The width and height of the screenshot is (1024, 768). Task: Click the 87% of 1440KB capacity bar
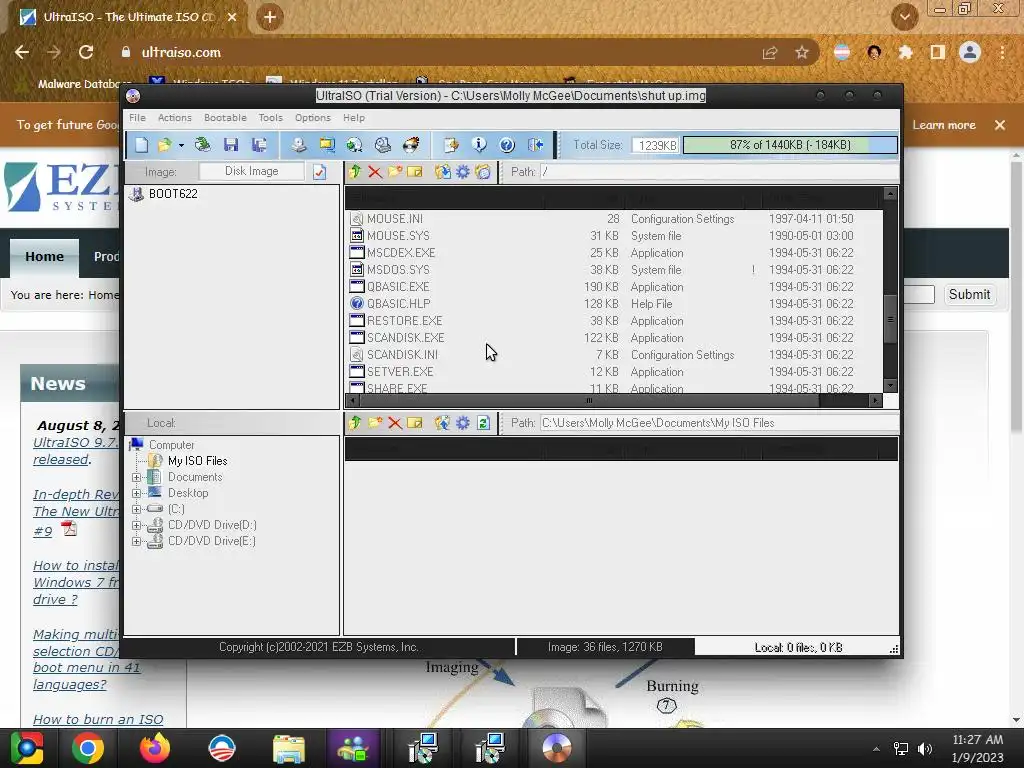(x=790, y=145)
